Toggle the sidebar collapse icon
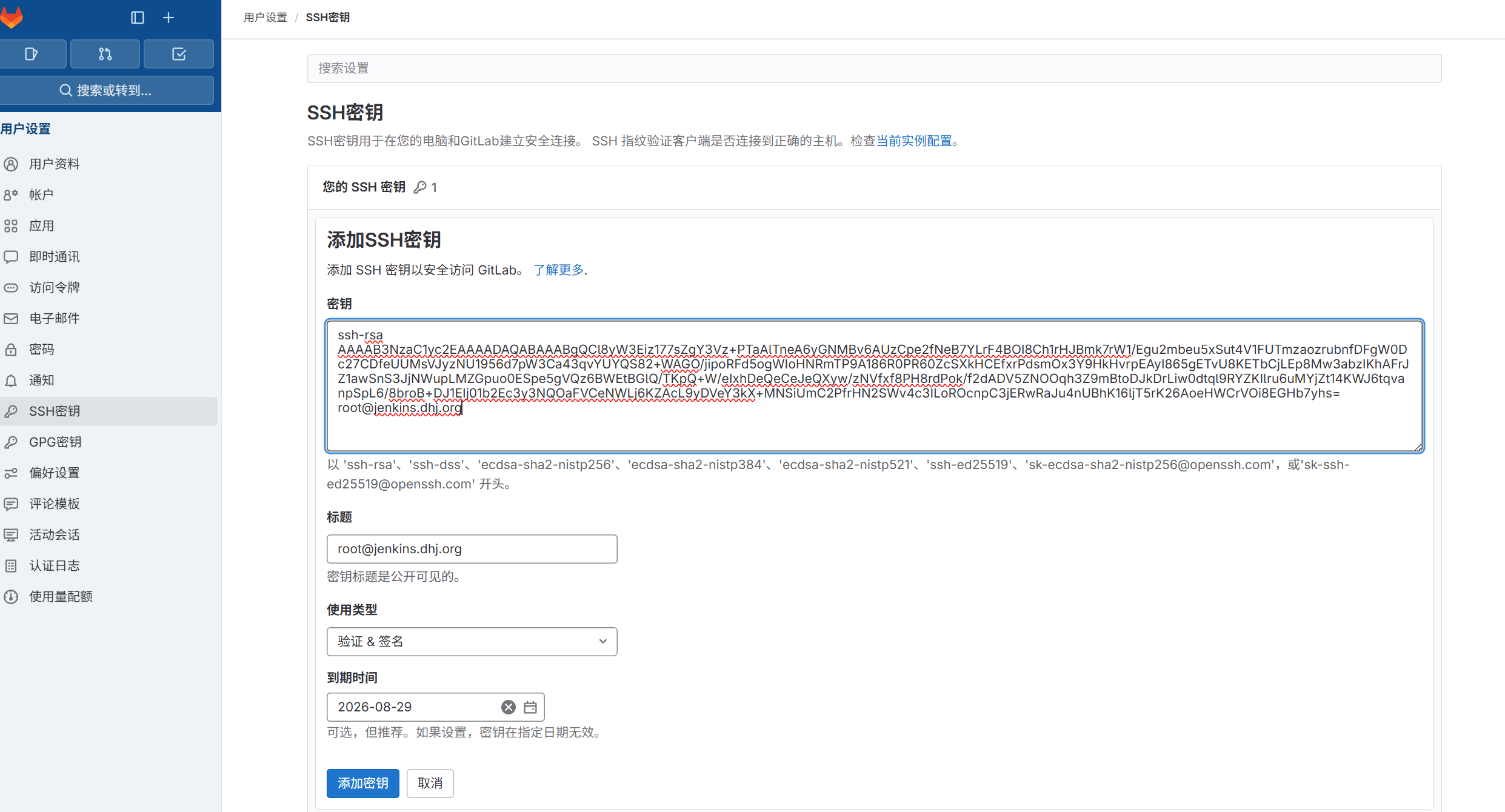 pyautogui.click(x=138, y=18)
